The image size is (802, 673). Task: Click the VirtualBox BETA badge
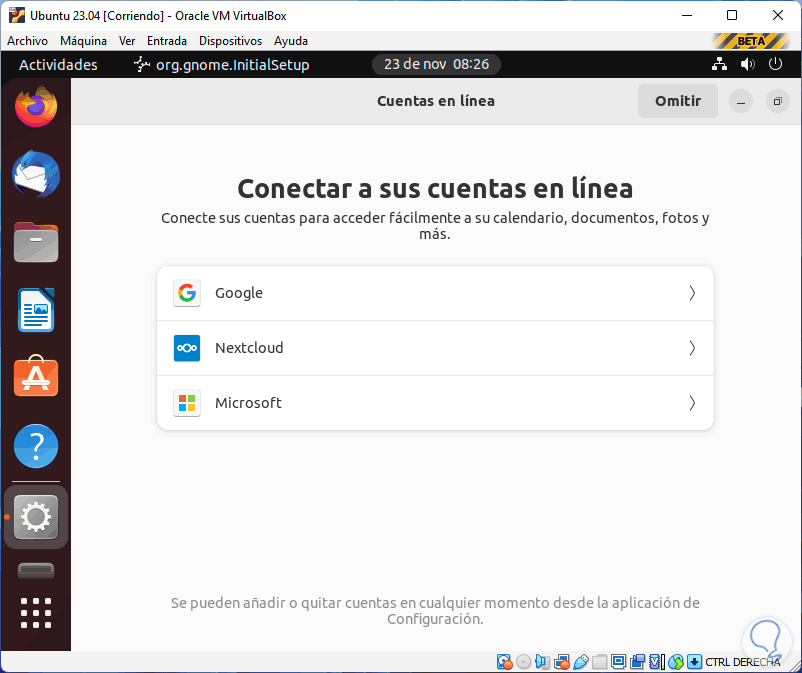[x=751, y=41]
